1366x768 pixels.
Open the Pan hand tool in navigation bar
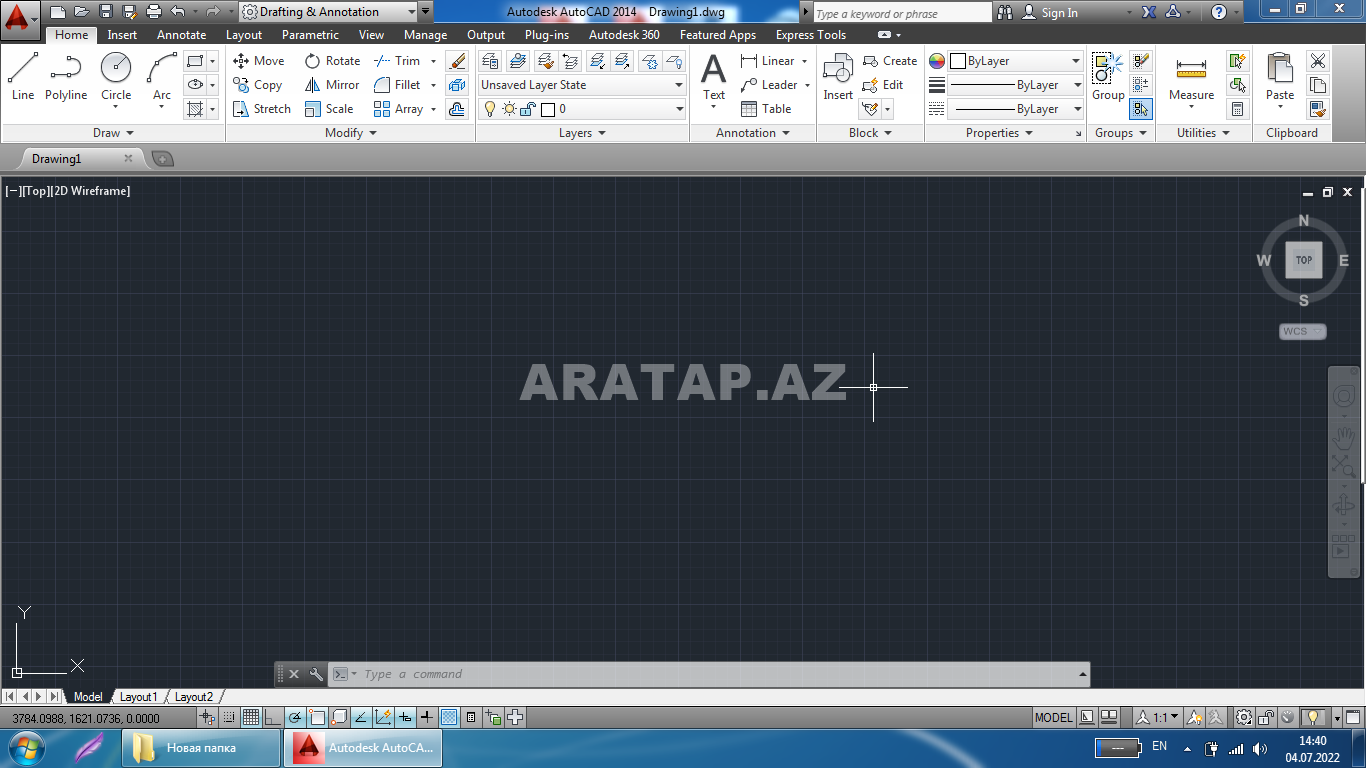[x=1343, y=436]
